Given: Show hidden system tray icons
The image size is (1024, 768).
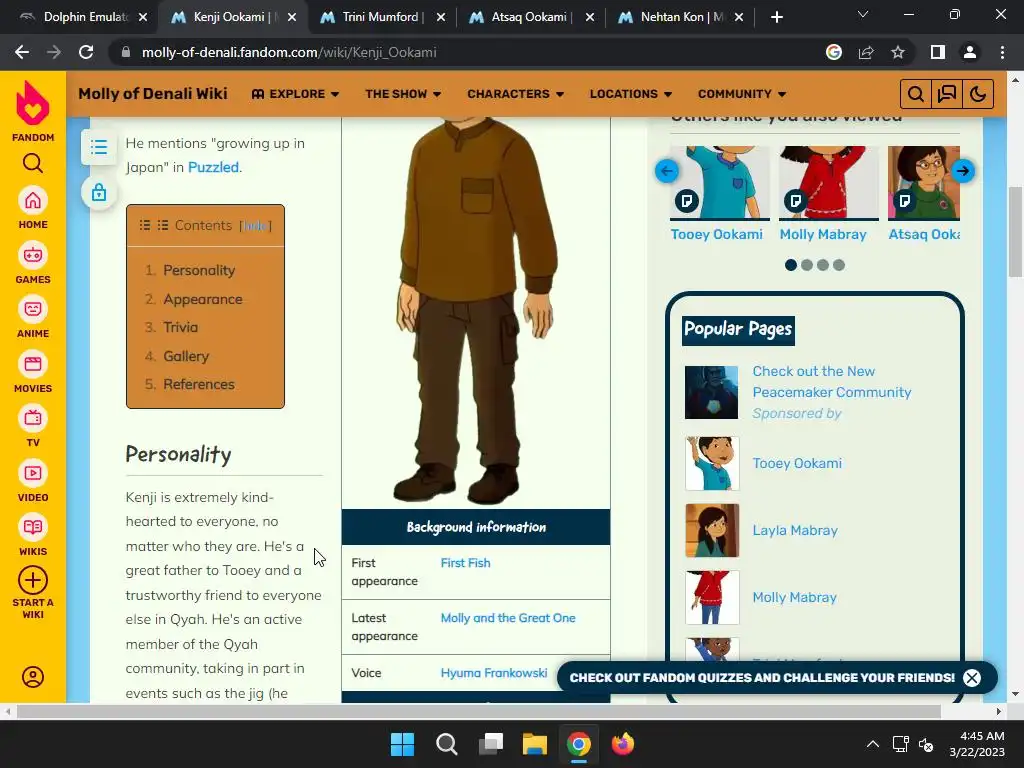Looking at the screenshot, I should [872, 744].
